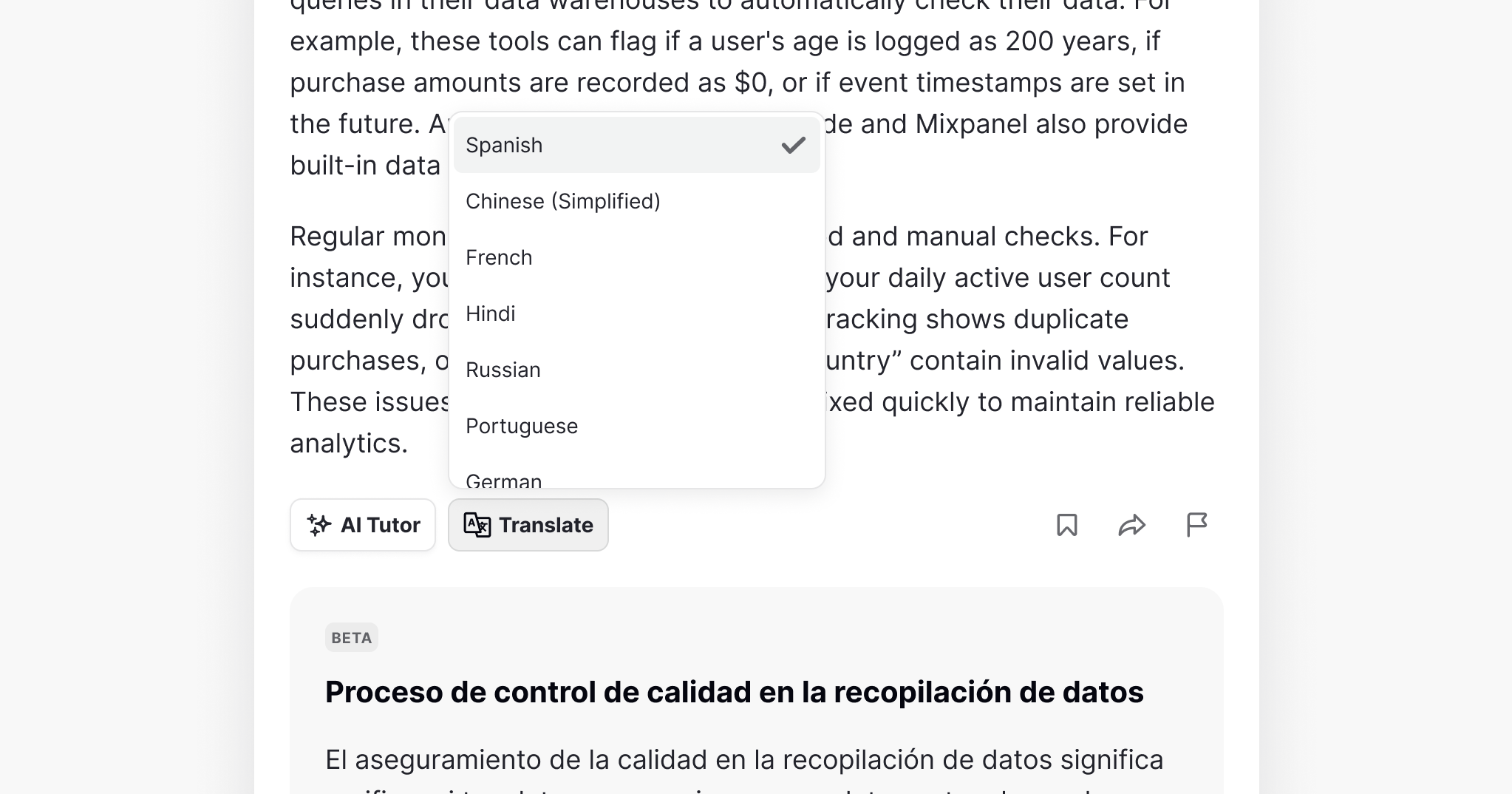
Task: Choose Chinese (Simplified) translation
Action: coord(637,201)
